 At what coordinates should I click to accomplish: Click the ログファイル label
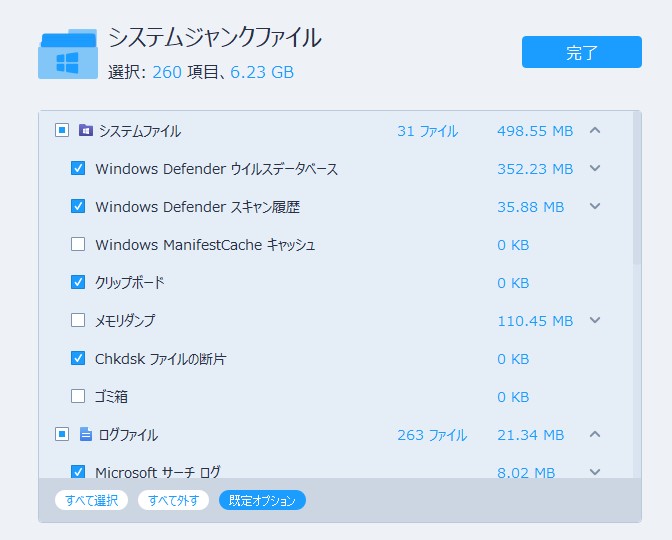128,435
